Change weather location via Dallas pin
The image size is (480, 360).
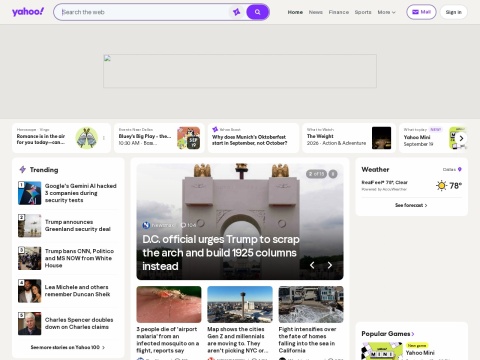[460, 169]
